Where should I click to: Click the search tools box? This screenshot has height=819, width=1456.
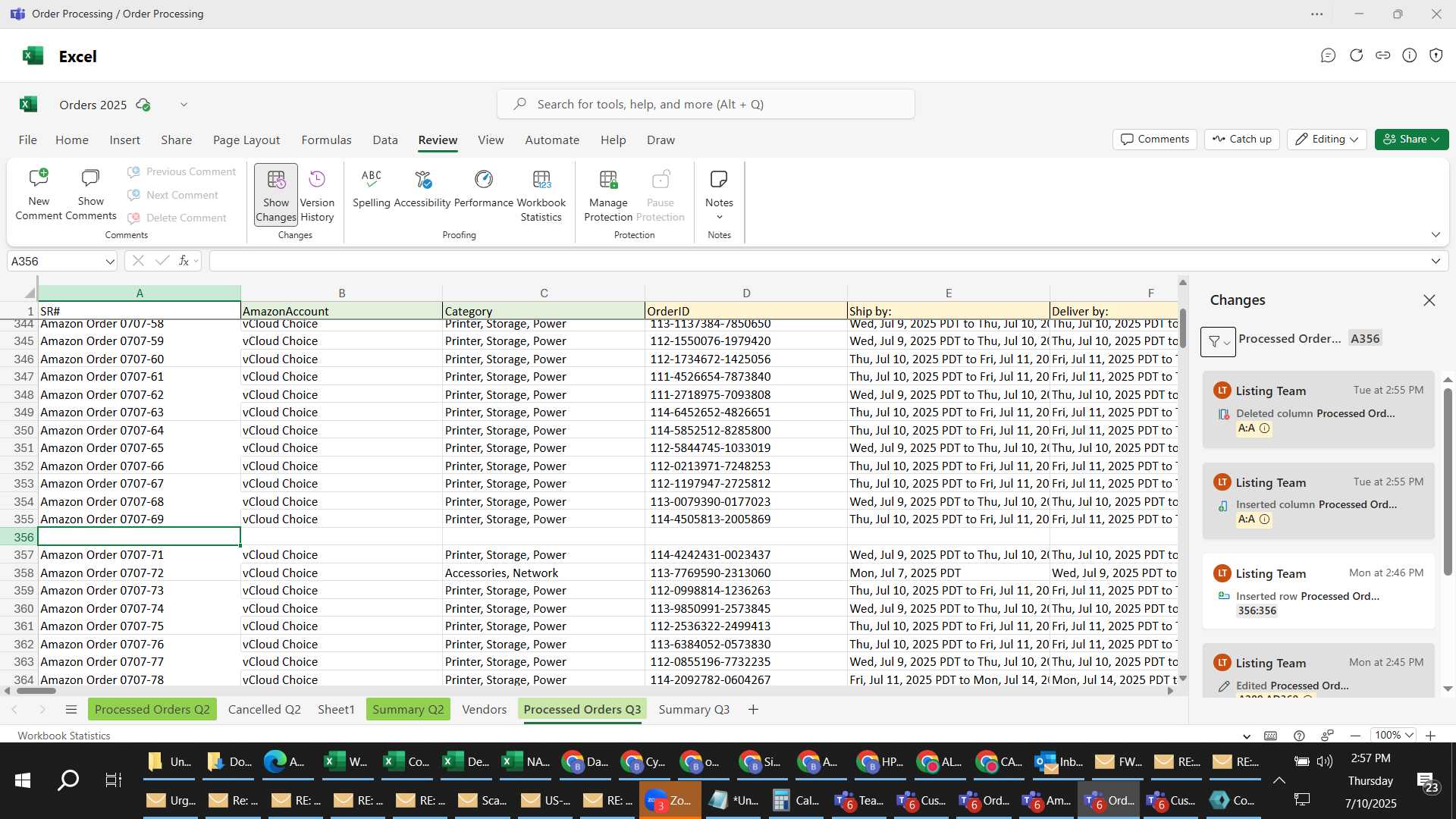tap(705, 104)
